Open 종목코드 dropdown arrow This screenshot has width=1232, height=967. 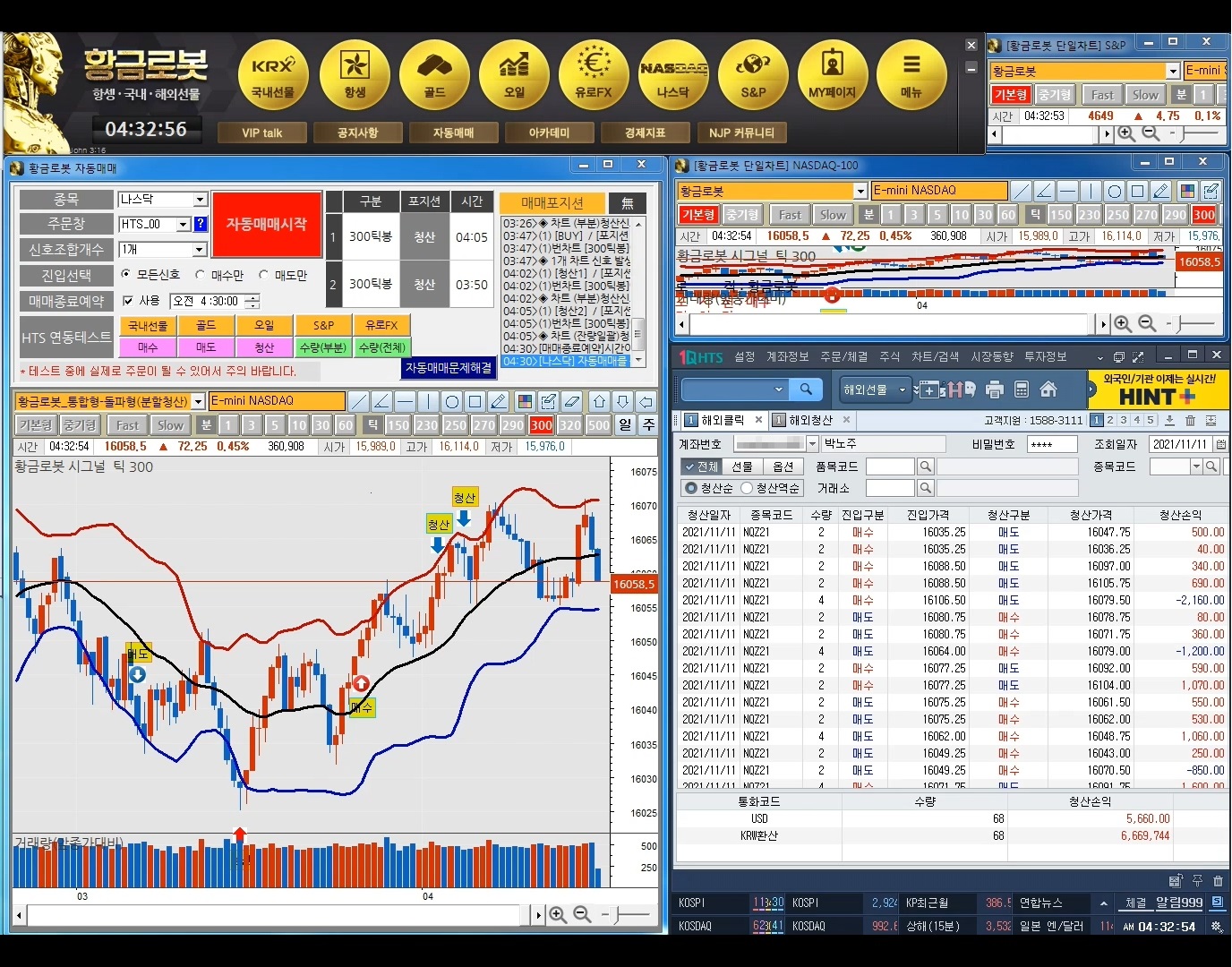[1196, 466]
